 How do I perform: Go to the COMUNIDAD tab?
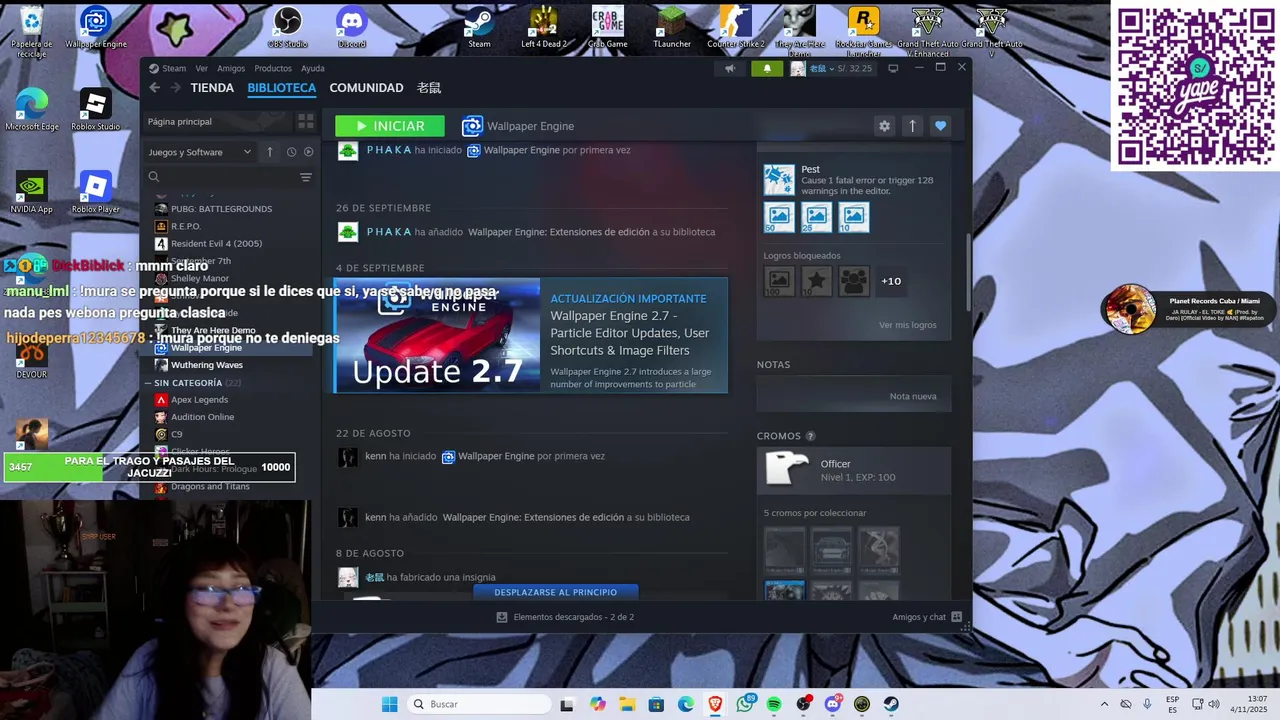tap(366, 88)
